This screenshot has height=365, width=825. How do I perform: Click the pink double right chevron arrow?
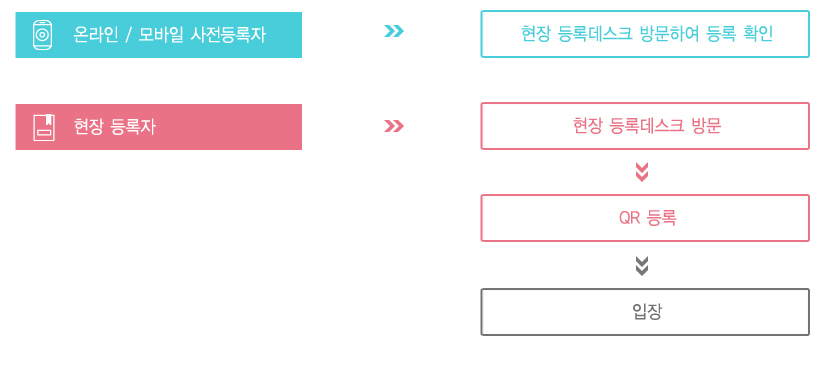click(x=394, y=126)
